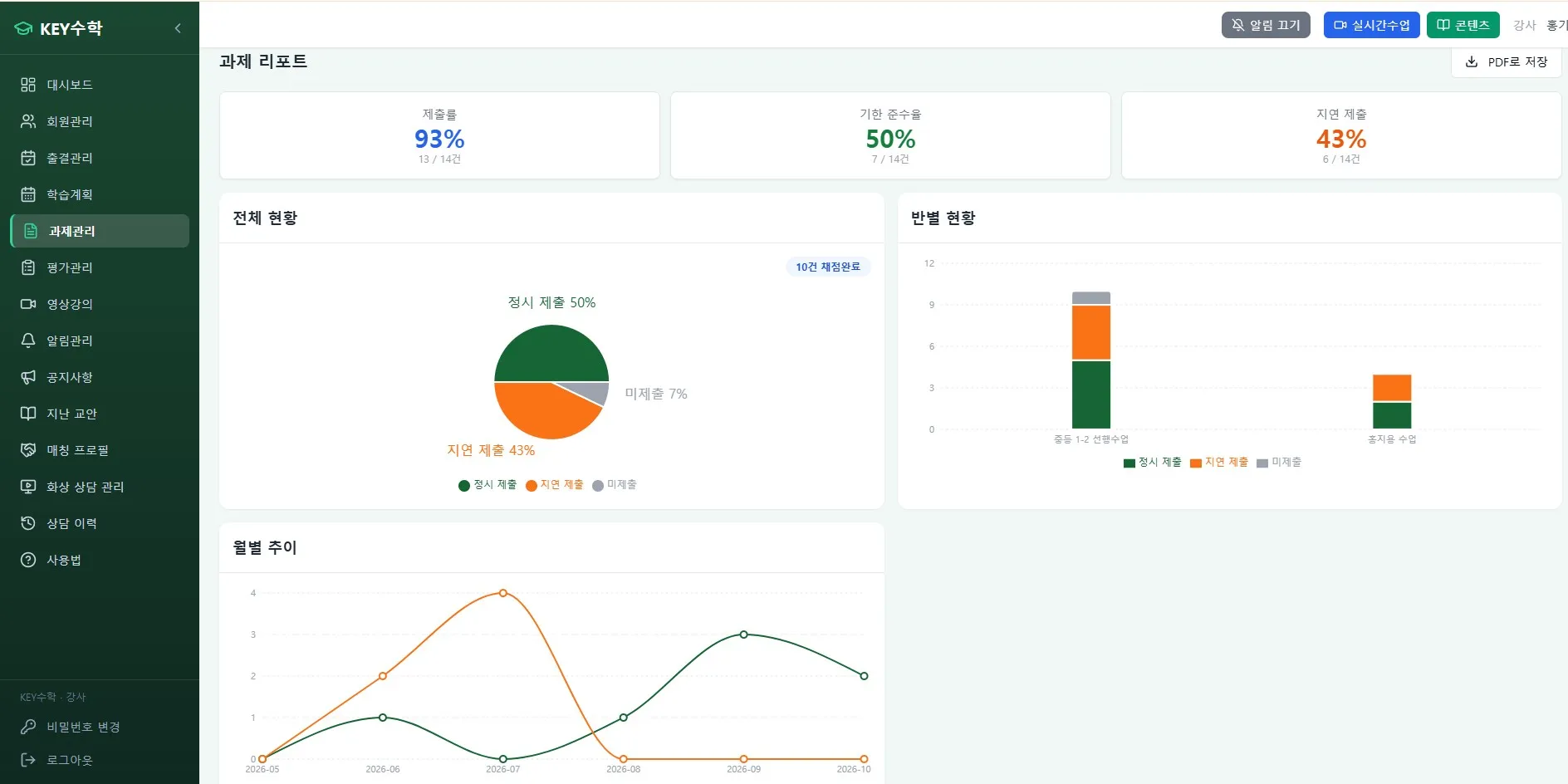Open the 대시보드 menu item
Image resolution: width=1568 pixels, height=784 pixels.
click(x=100, y=85)
